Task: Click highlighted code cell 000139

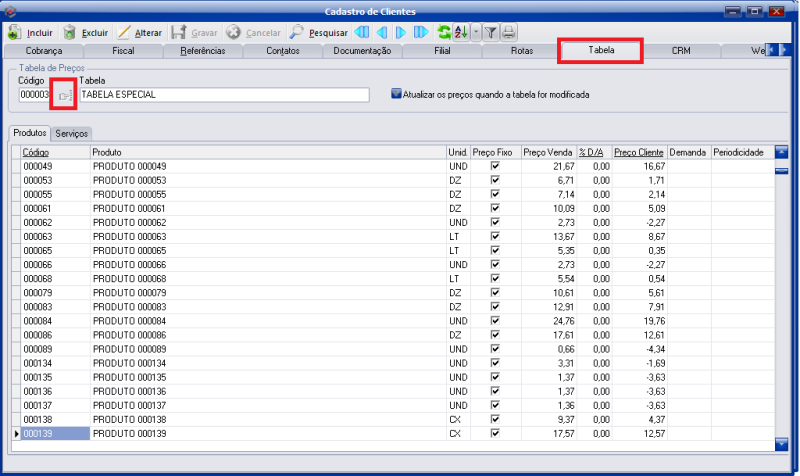Action: [x=55, y=434]
